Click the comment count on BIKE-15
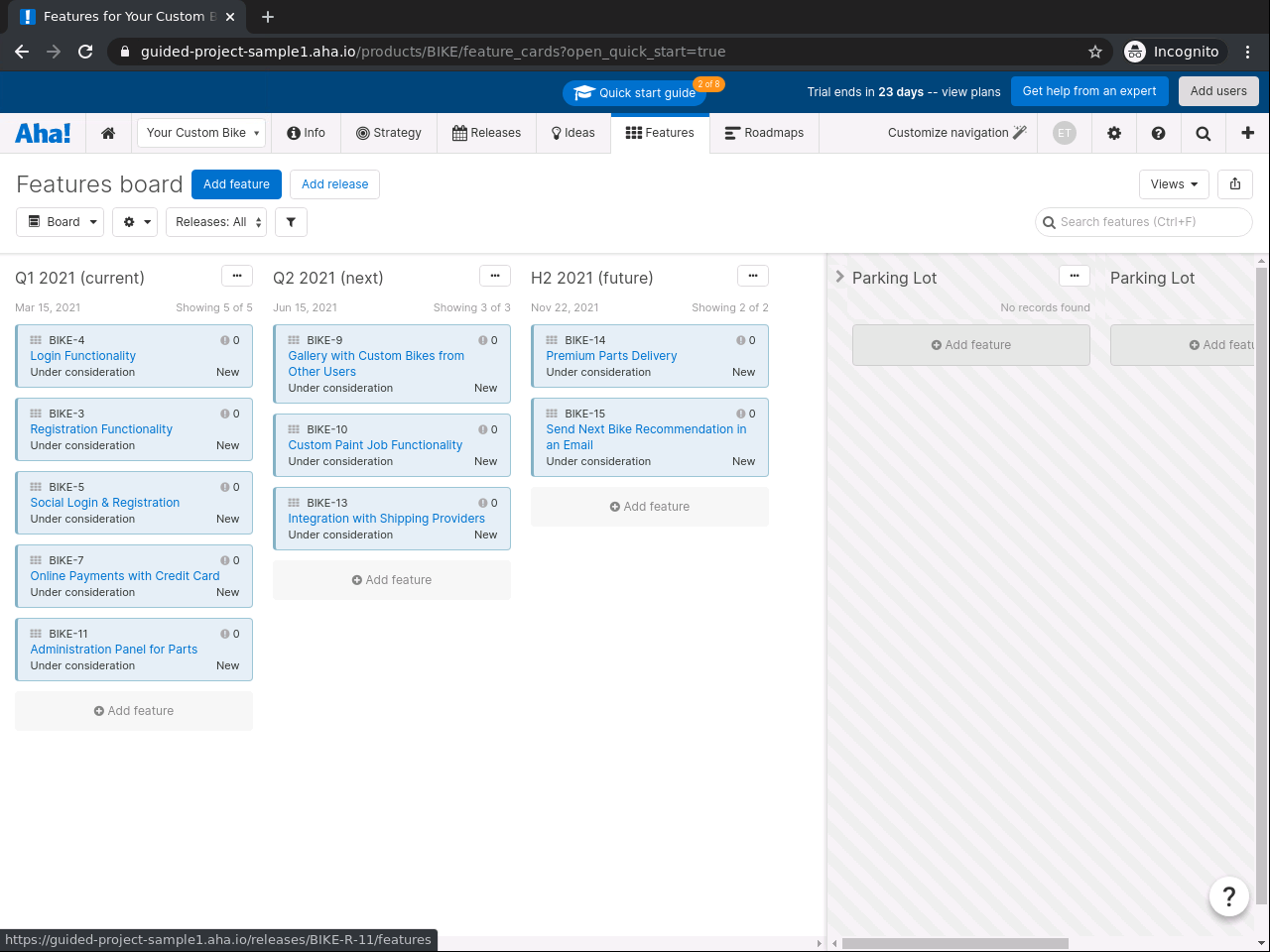This screenshot has width=1270, height=952. pyautogui.click(x=746, y=414)
